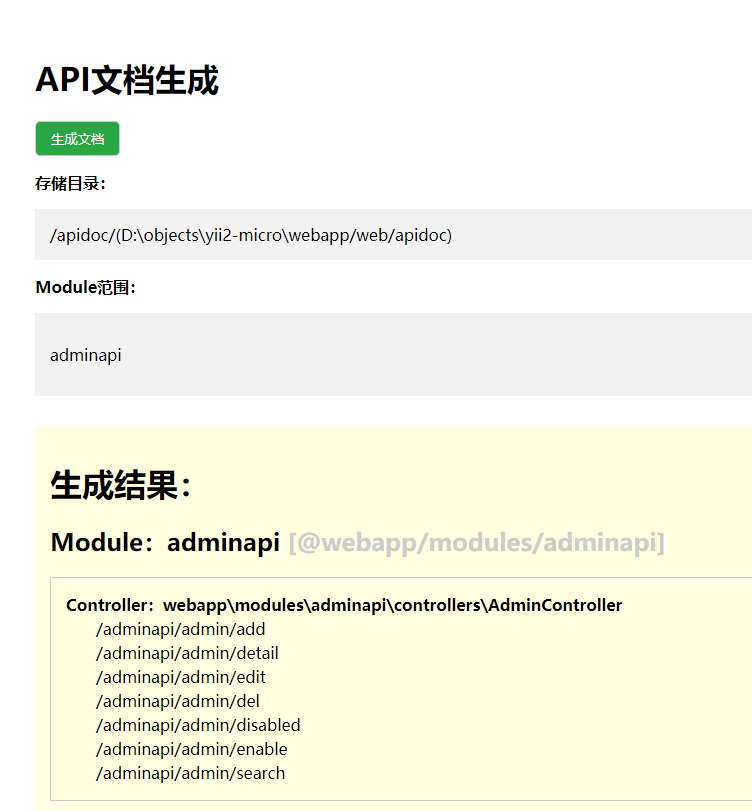Screen dimensions: 752x811
Task: Click the AdminController class path text
Action: tap(392, 605)
